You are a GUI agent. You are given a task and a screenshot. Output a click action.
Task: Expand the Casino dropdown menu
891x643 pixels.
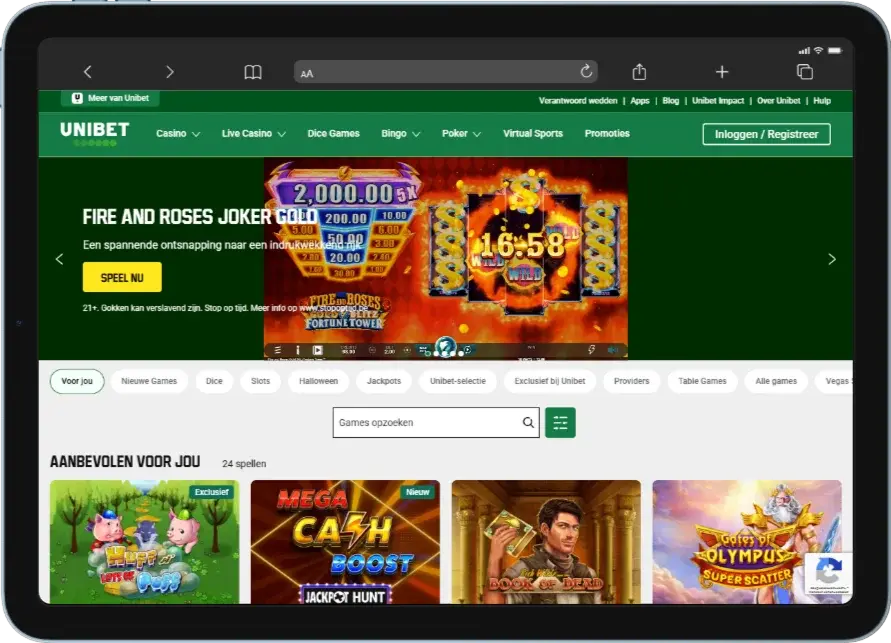click(x=176, y=132)
